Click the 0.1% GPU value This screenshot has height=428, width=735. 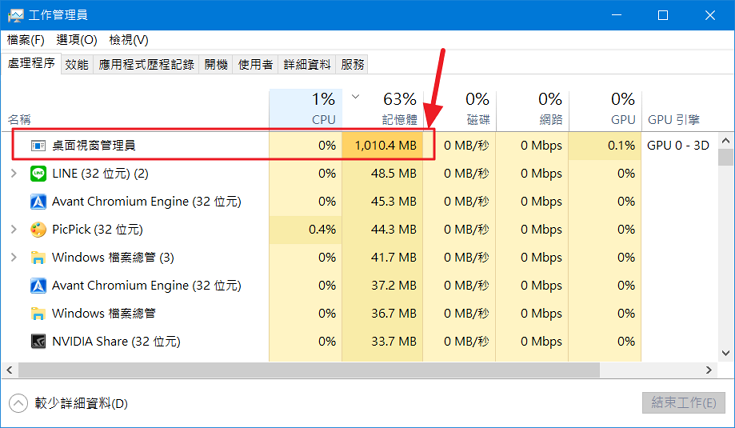[x=621, y=146]
